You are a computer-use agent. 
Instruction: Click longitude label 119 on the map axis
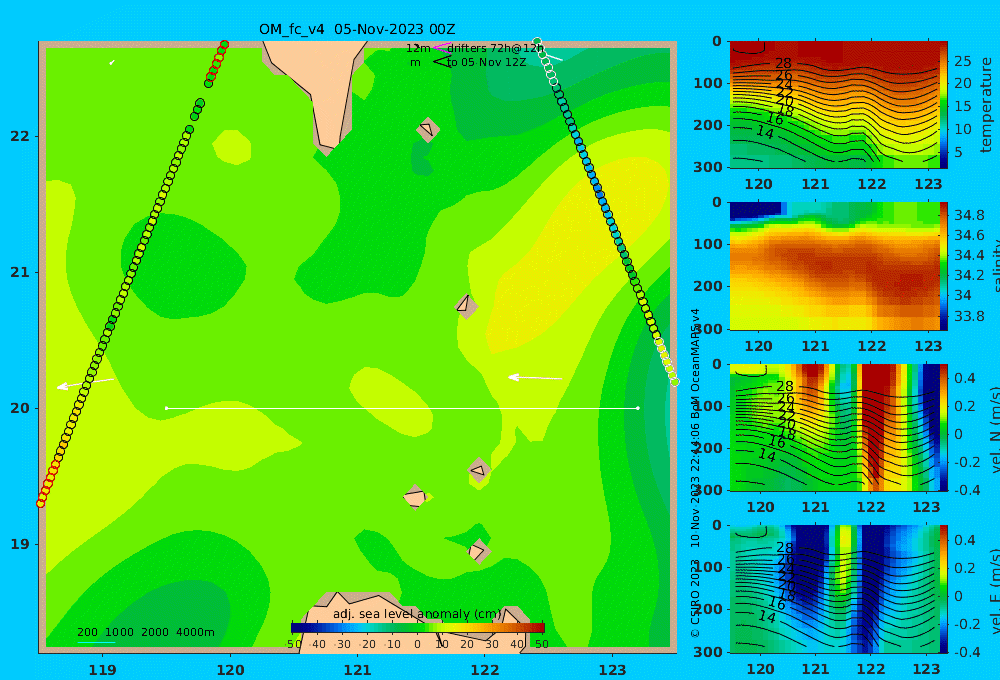pos(102,670)
